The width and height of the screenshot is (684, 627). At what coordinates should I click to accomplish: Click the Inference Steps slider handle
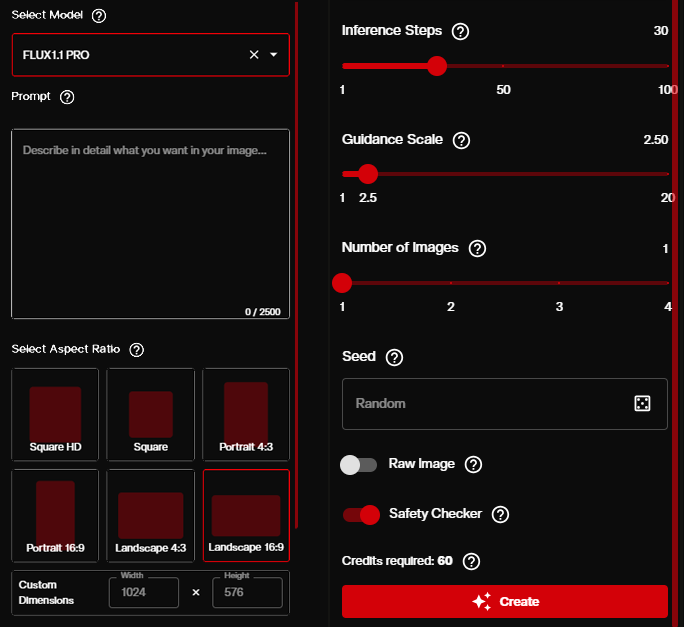tap(437, 66)
